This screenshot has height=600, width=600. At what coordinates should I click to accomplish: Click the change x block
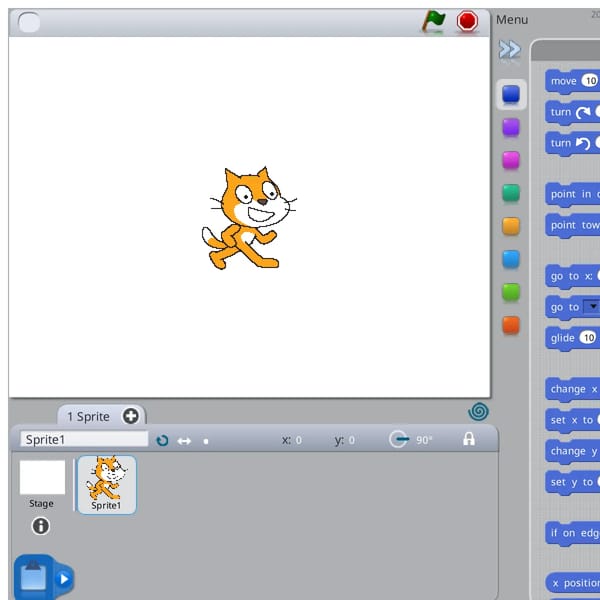tap(572, 390)
